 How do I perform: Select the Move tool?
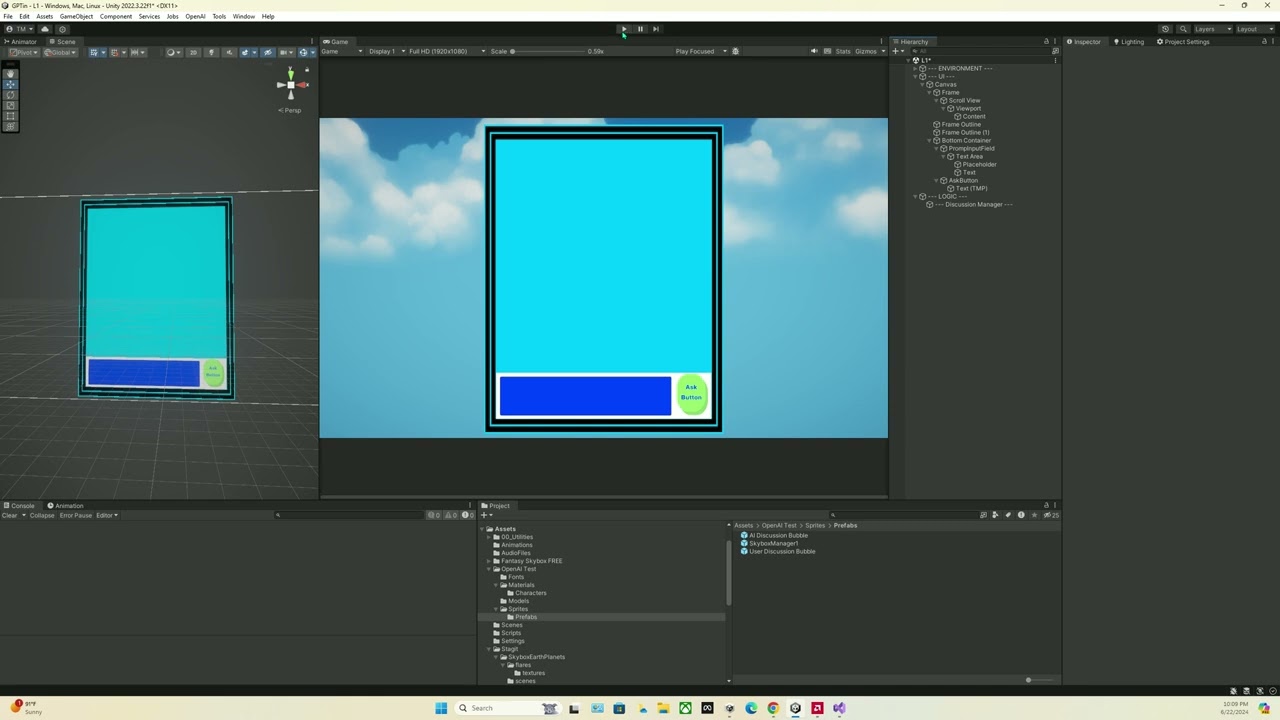click(x=10, y=84)
